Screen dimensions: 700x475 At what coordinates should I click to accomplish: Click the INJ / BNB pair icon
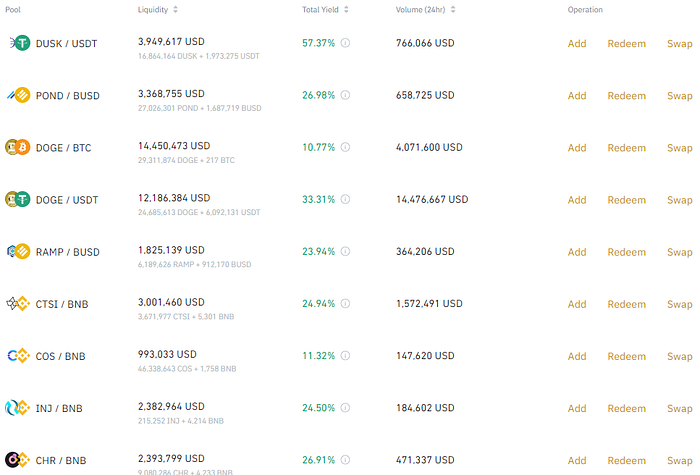18,407
